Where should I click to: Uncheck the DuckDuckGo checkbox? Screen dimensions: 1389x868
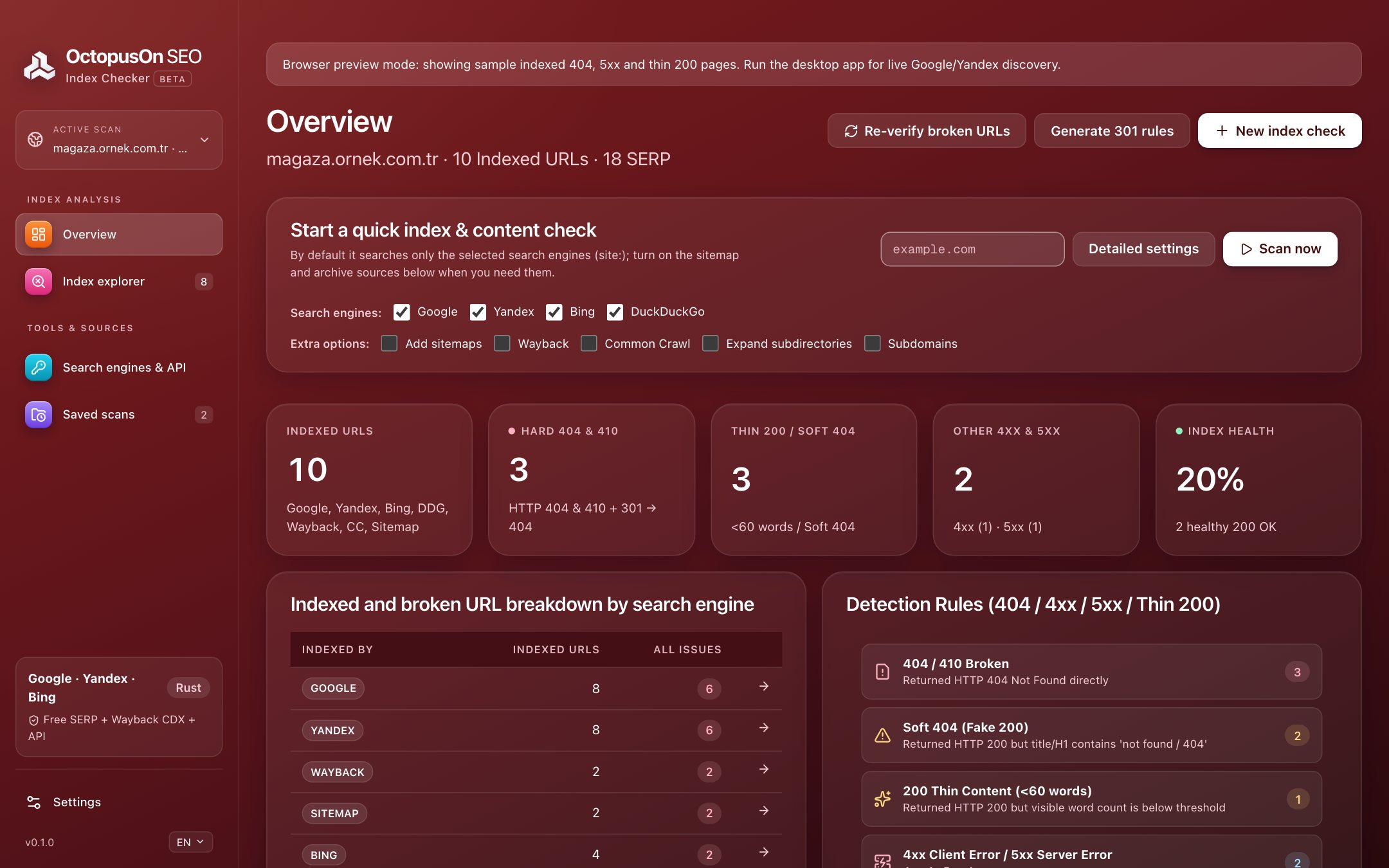click(615, 312)
